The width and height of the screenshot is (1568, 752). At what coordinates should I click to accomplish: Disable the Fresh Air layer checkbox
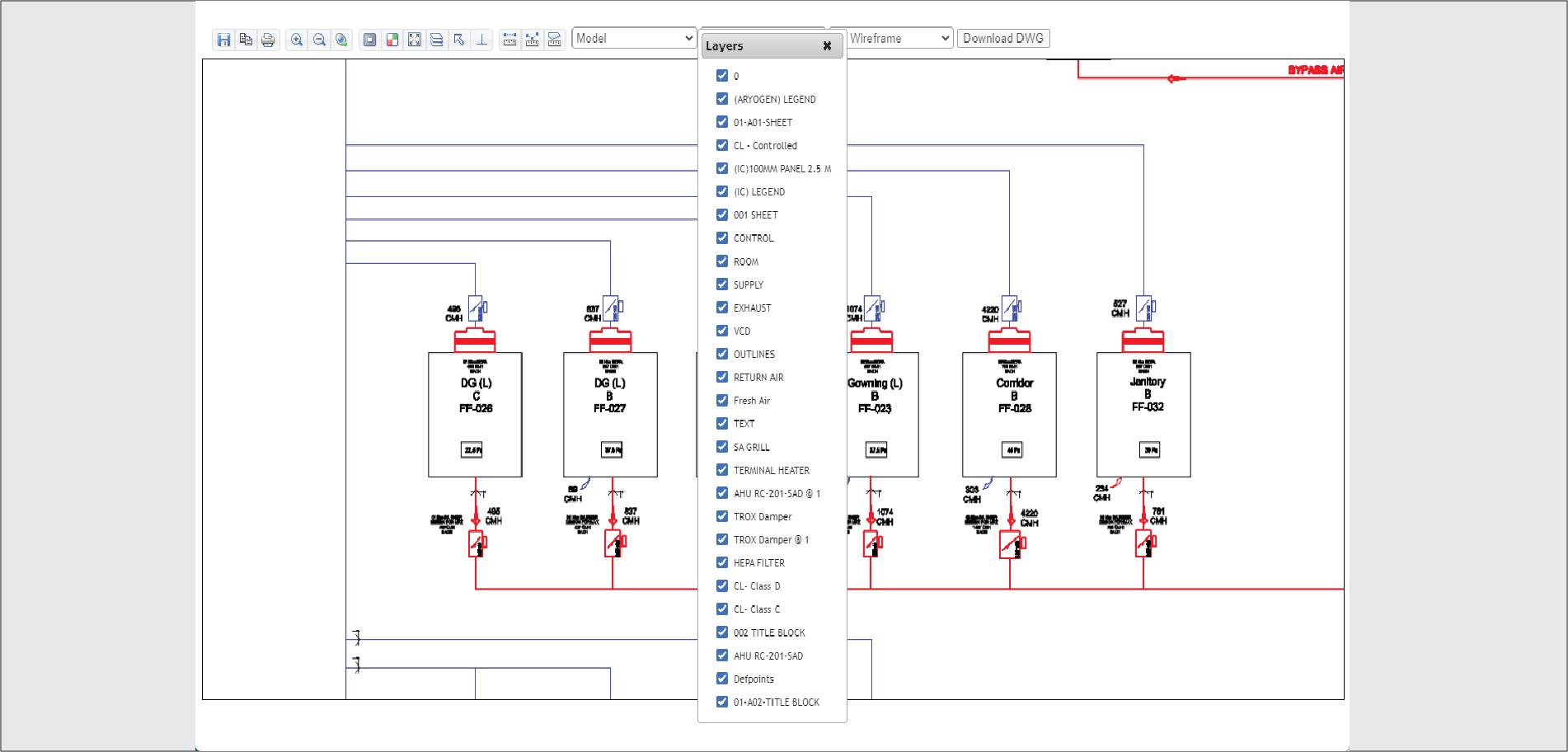[722, 400]
